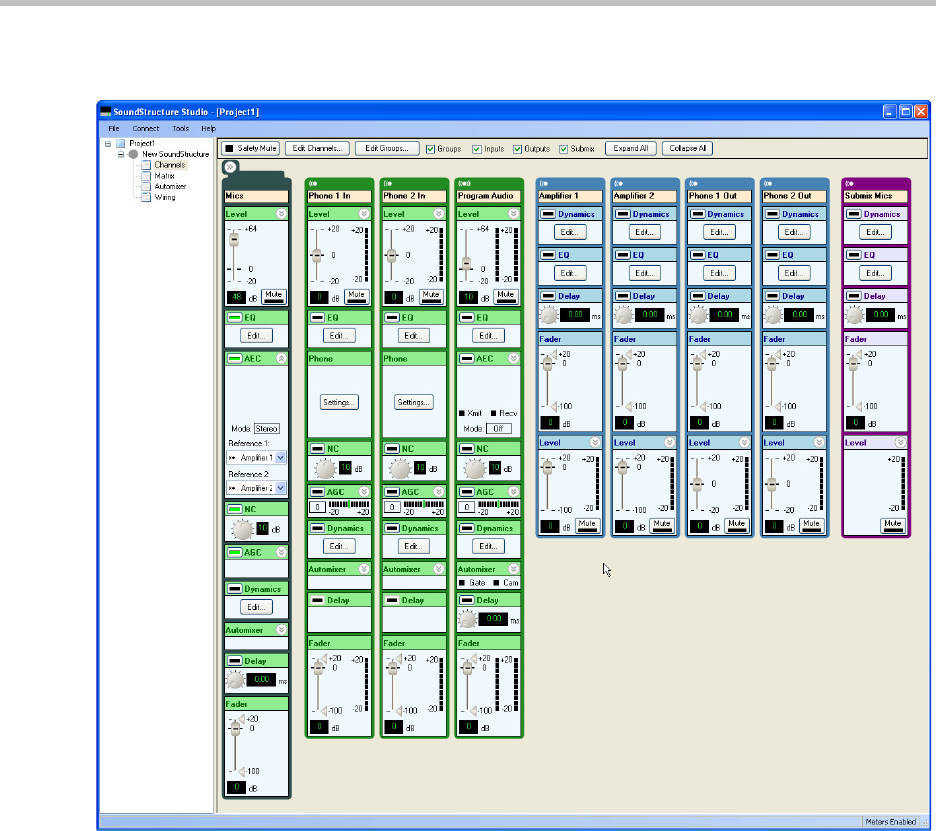
Task: Click the Delay knob in Amplifier 1
Action: click(x=548, y=314)
